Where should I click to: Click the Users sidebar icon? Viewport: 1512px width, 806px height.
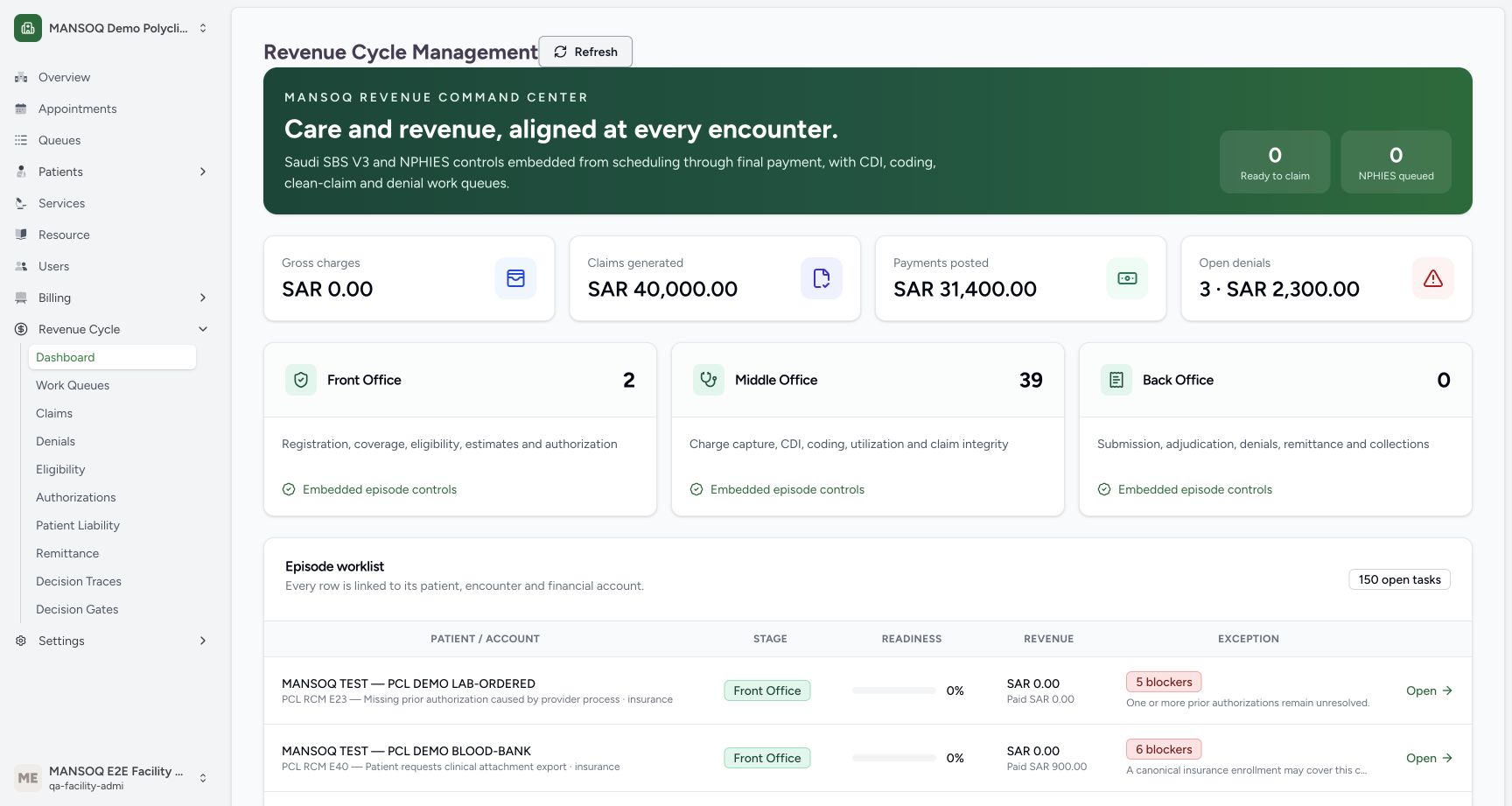click(x=21, y=266)
